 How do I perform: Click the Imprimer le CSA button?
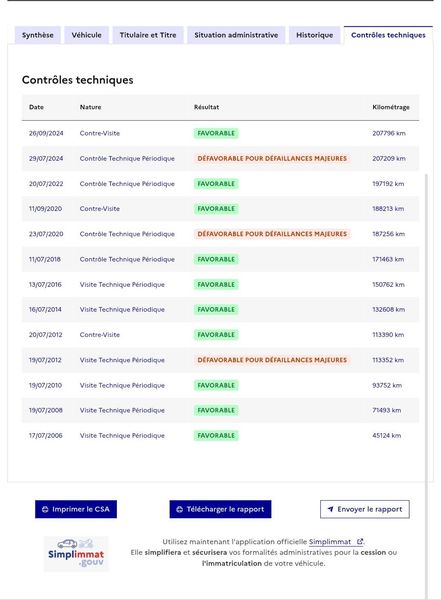pyautogui.click(x=76, y=509)
